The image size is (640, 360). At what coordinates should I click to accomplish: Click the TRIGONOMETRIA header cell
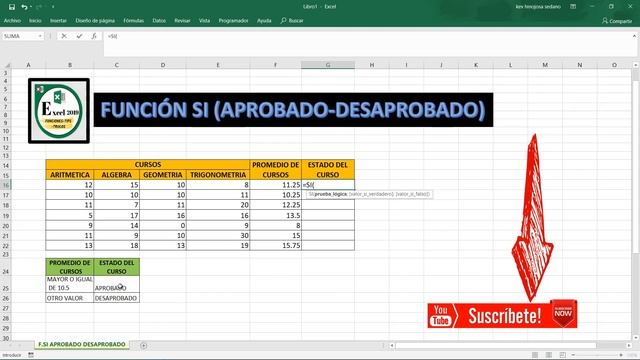coord(218,175)
